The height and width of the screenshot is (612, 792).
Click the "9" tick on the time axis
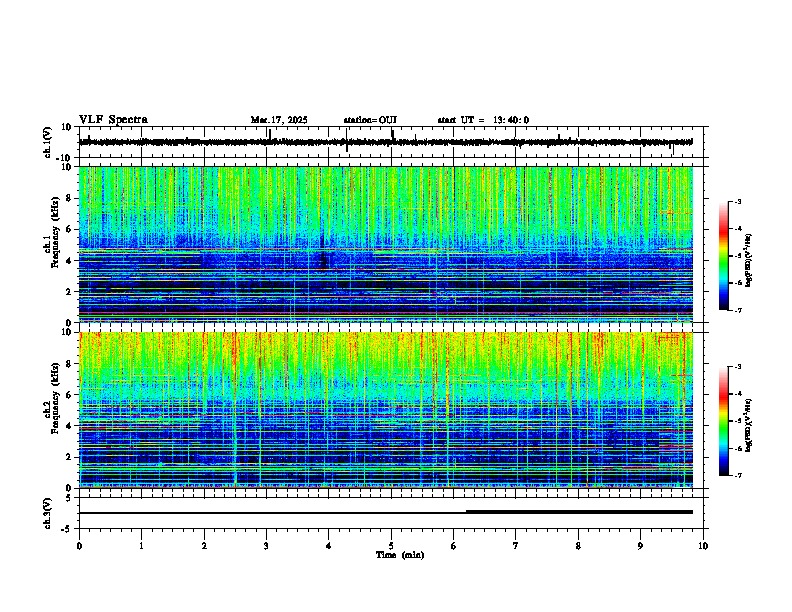(x=640, y=546)
